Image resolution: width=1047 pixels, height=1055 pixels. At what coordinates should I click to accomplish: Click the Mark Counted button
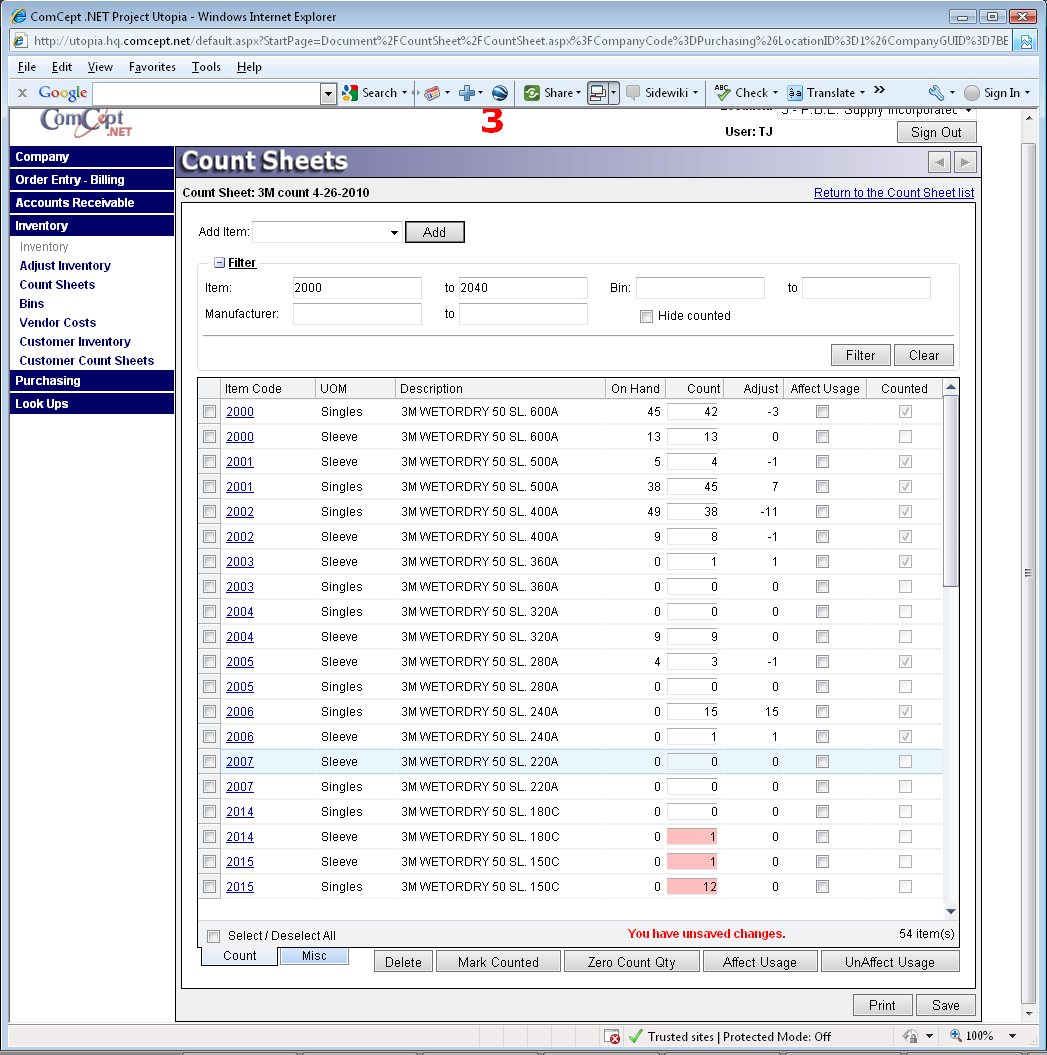pos(498,962)
